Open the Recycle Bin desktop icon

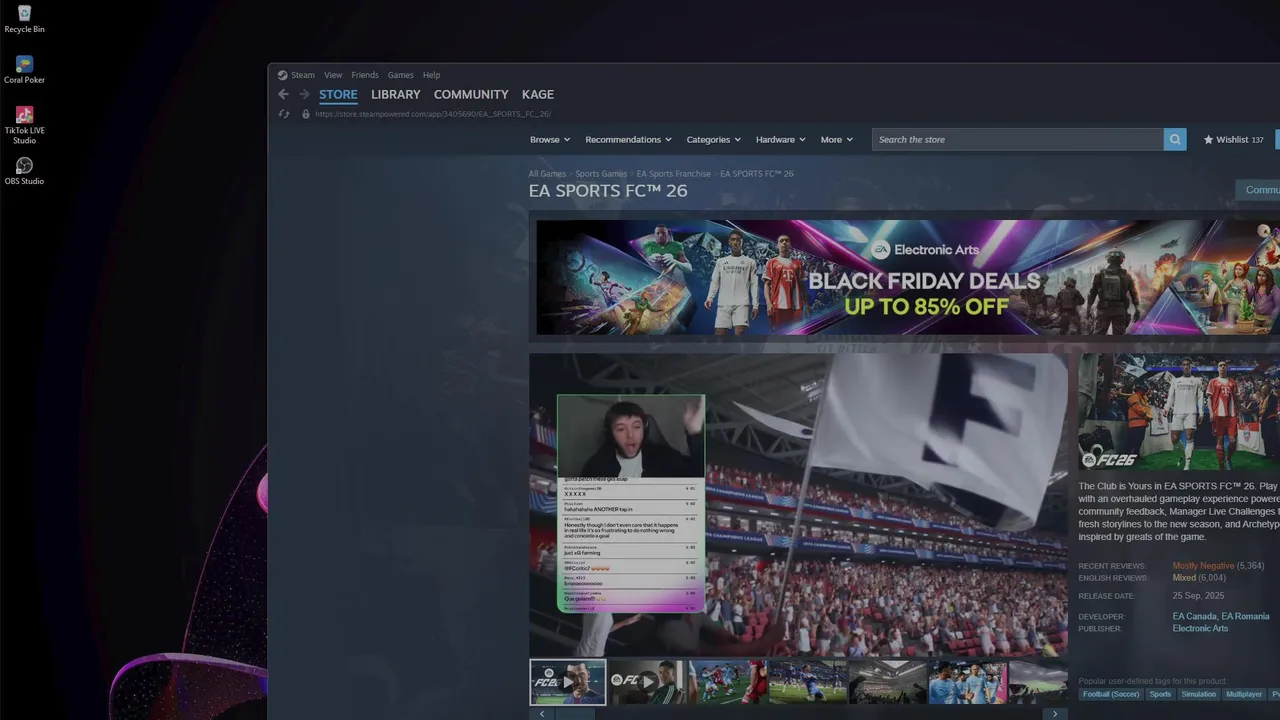pos(24,18)
